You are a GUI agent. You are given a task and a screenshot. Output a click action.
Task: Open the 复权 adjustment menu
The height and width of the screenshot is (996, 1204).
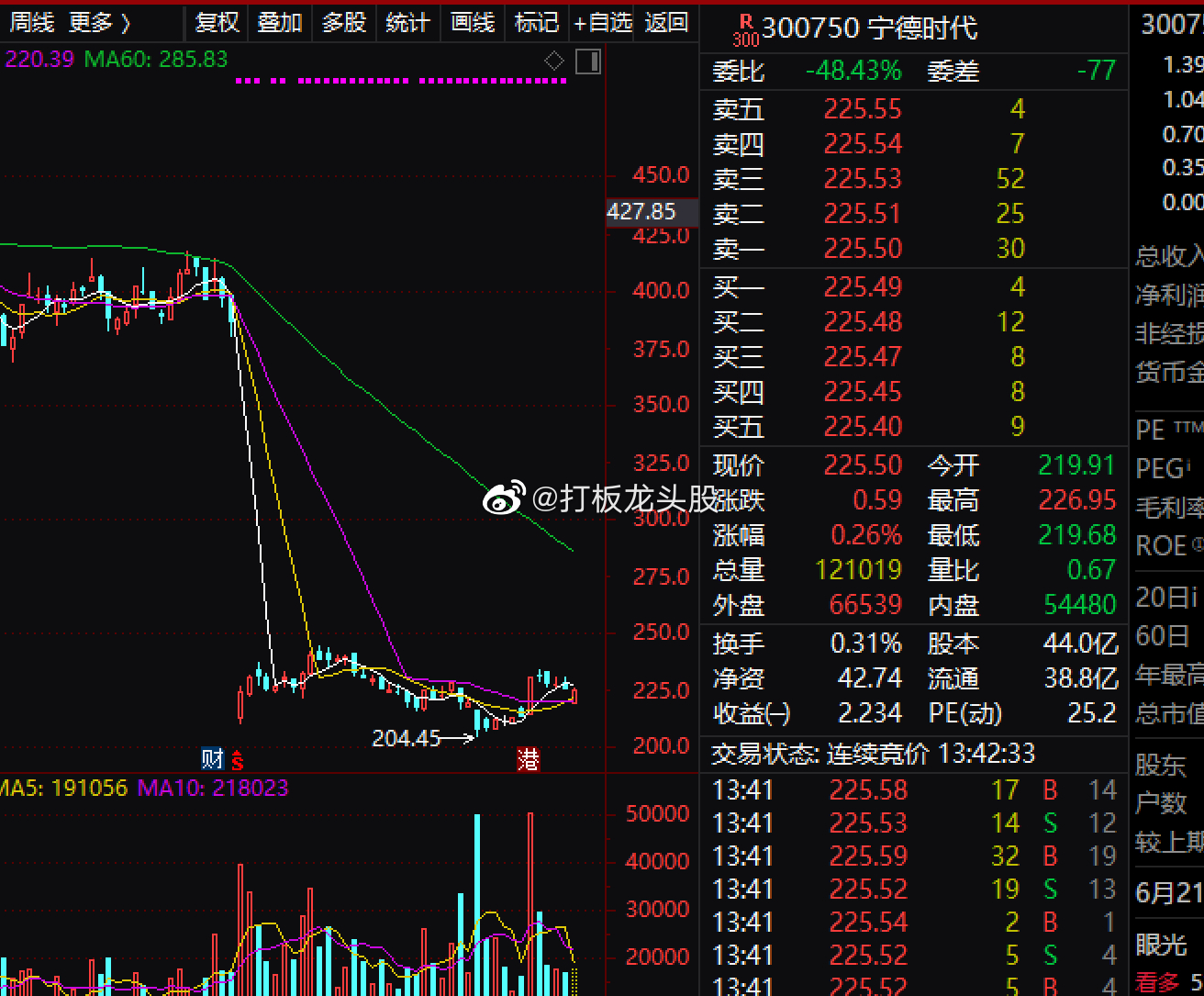click(x=217, y=22)
